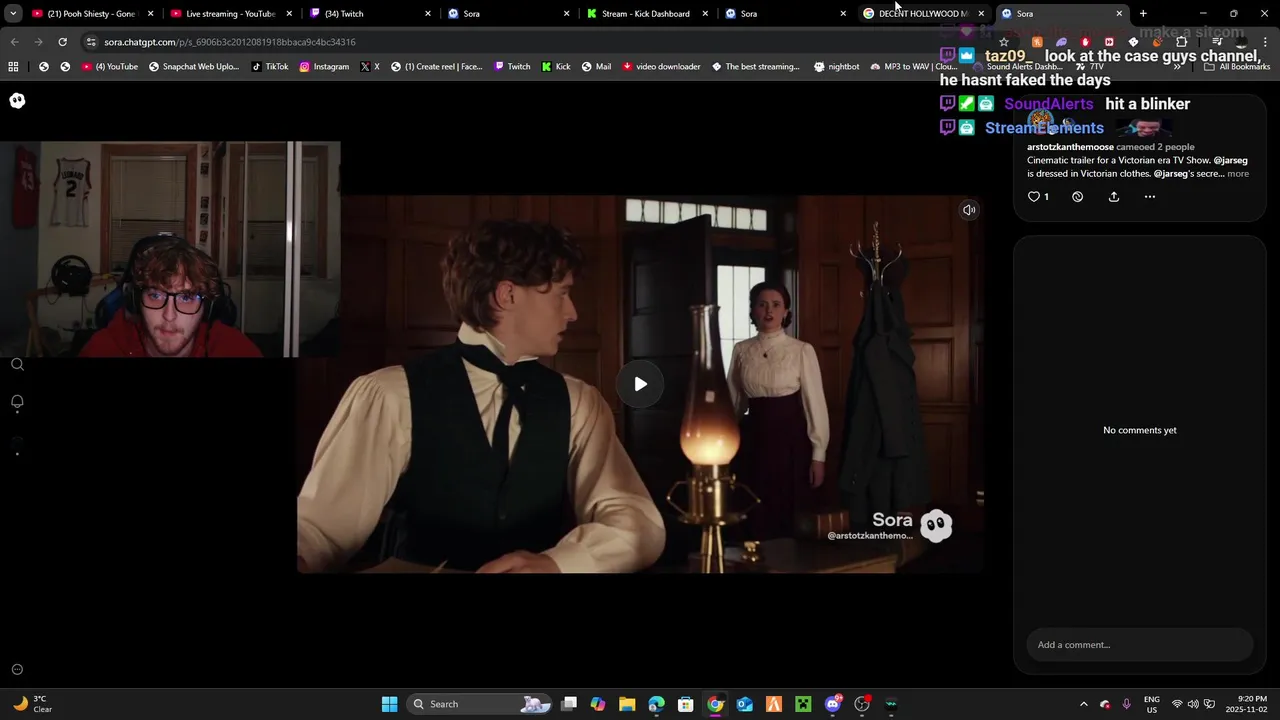Open microphone tray icon
This screenshot has height=720, width=1280.
(1127, 704)
